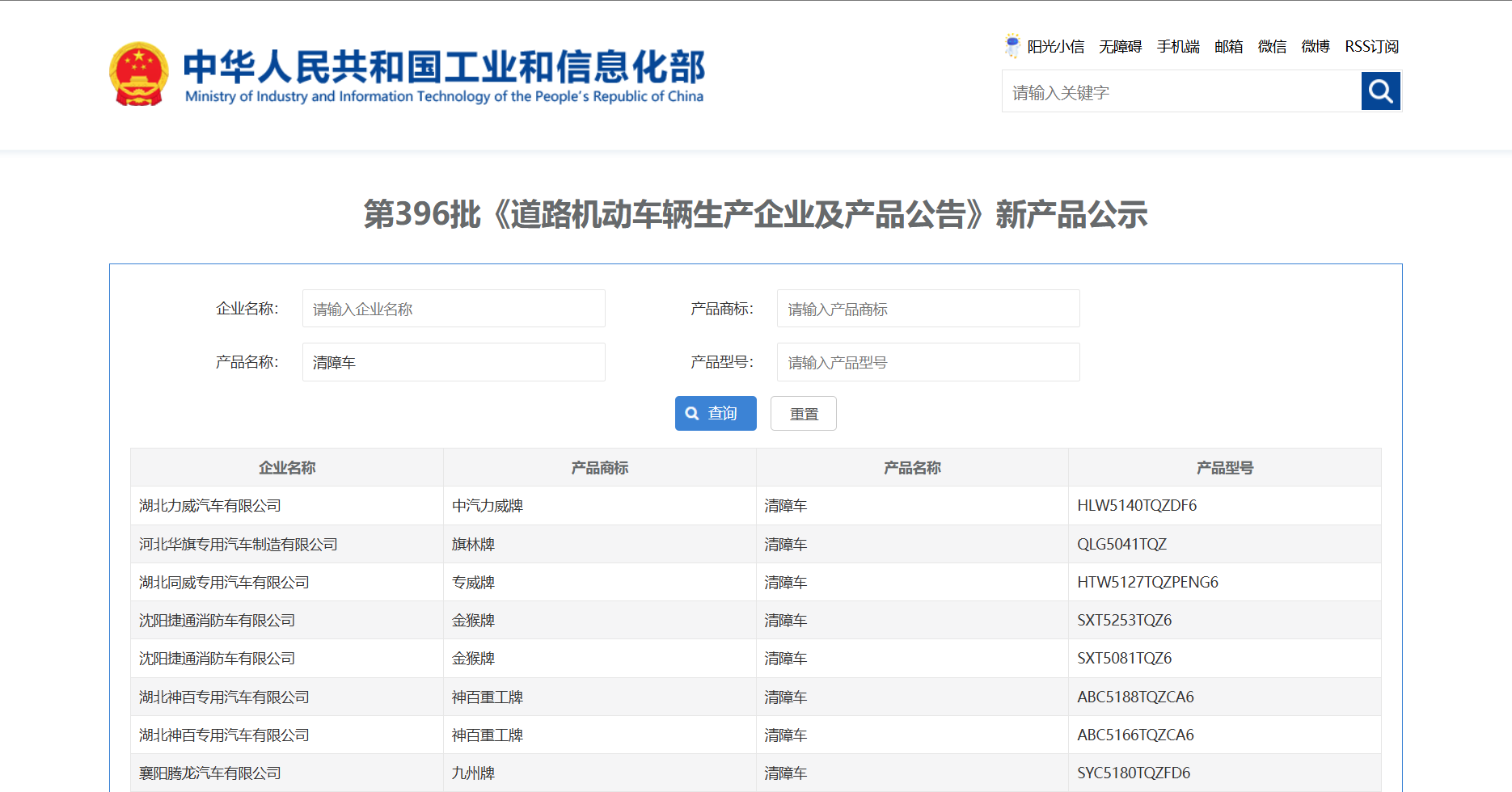The image size is (1512, 792).
Task: Focus the 请输入关键字 site search field
Action: pos(1181,92)
